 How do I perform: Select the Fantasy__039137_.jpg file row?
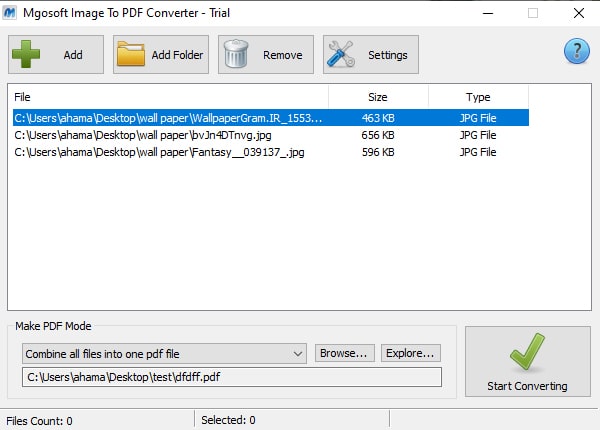tap(271, 152)
